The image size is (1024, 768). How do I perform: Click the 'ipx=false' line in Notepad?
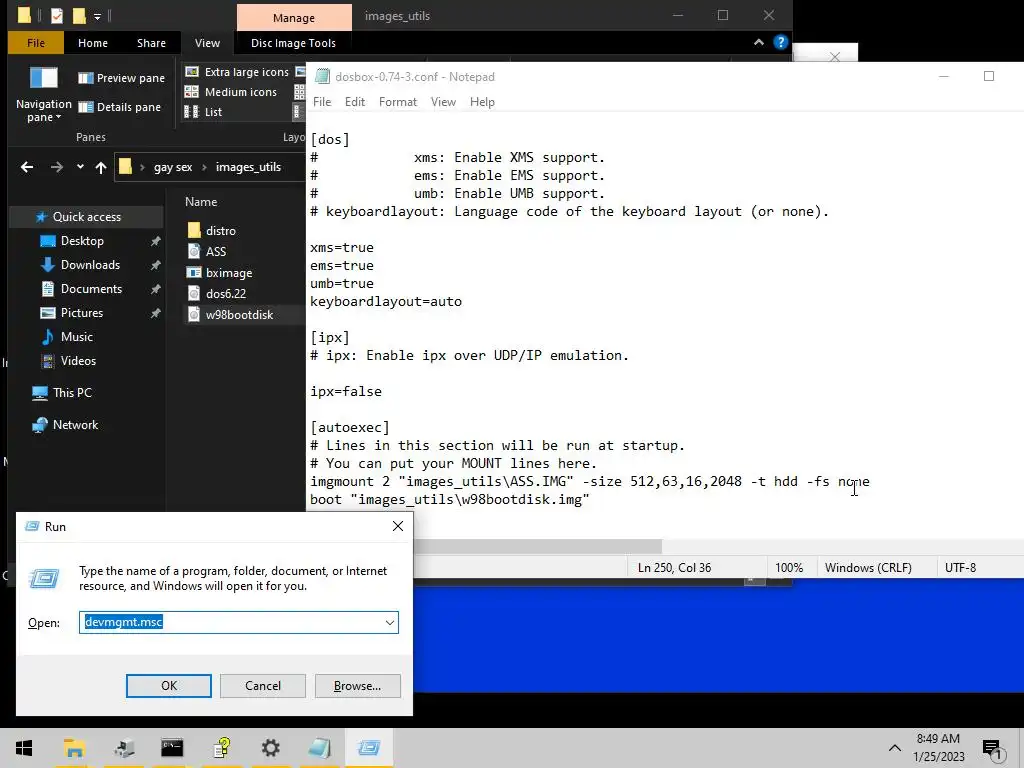[346, 391]
